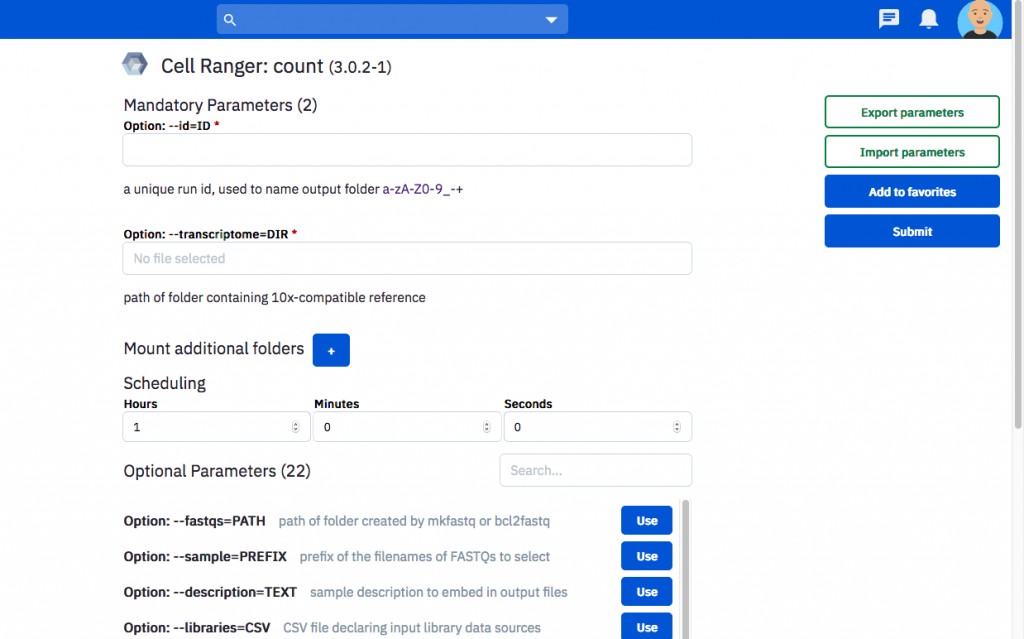Click the optional parameters Search box
Image resolution: width=1024 pixels, height=639 pixels.
pos(596,470)
